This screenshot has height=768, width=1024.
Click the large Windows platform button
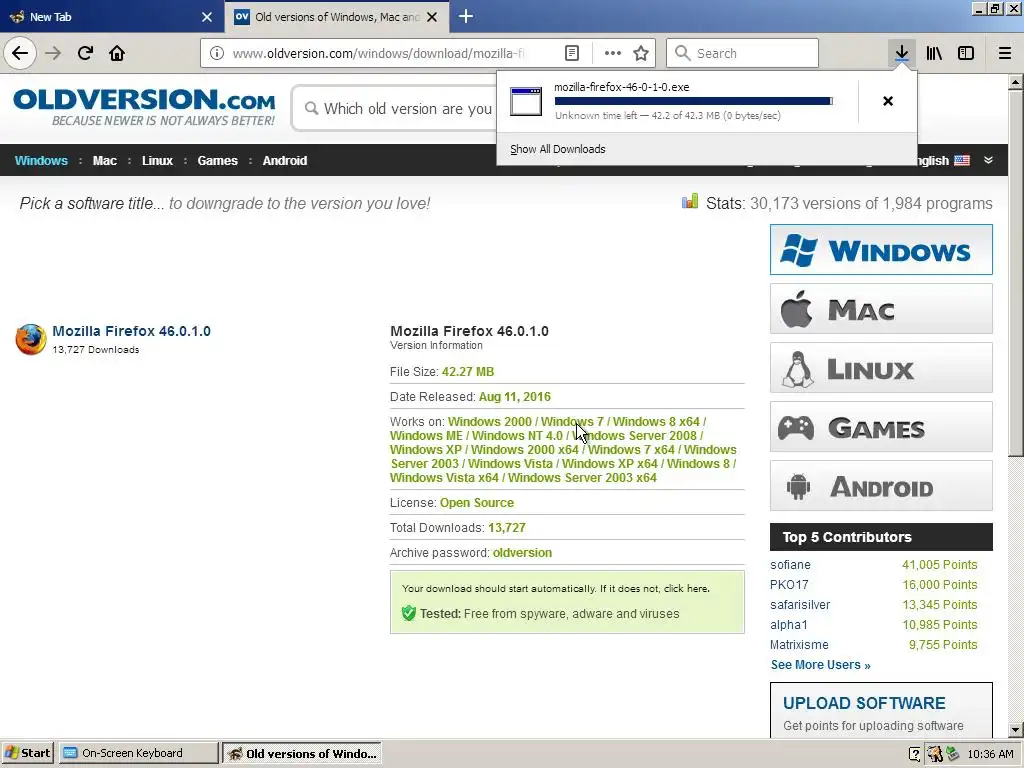point(881,249)
